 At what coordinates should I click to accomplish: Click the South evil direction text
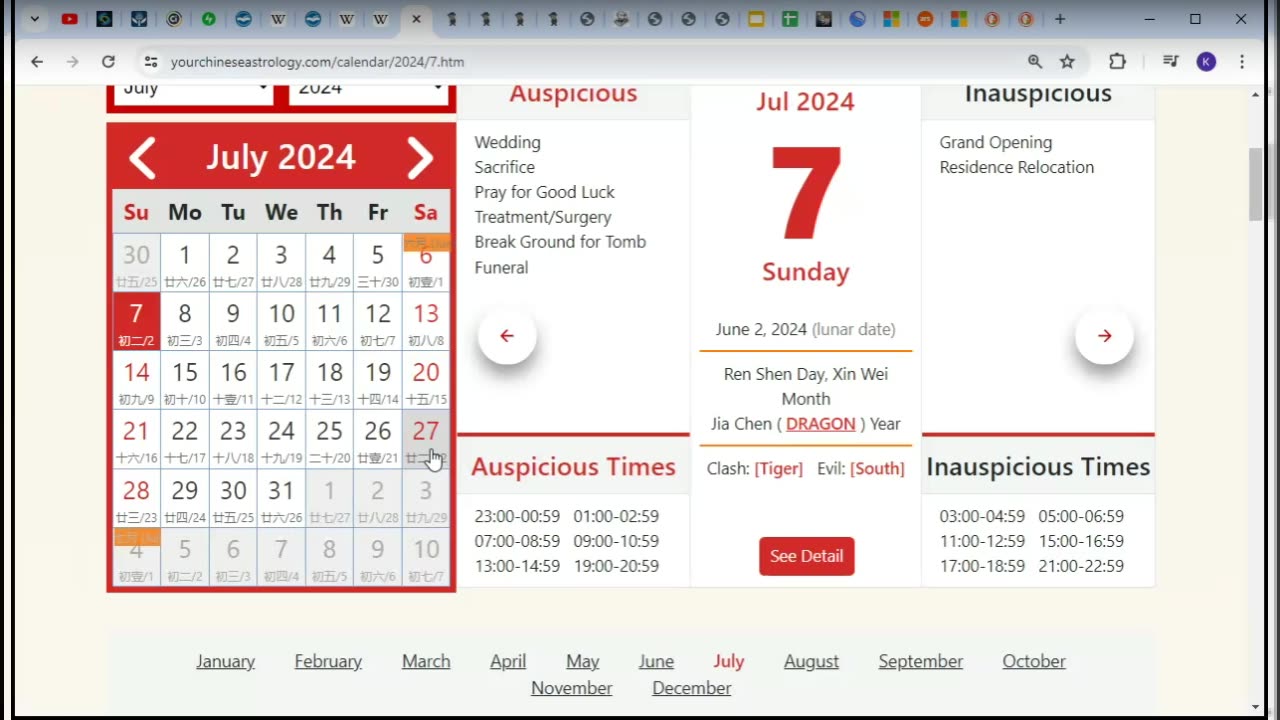tap(877, 468)
